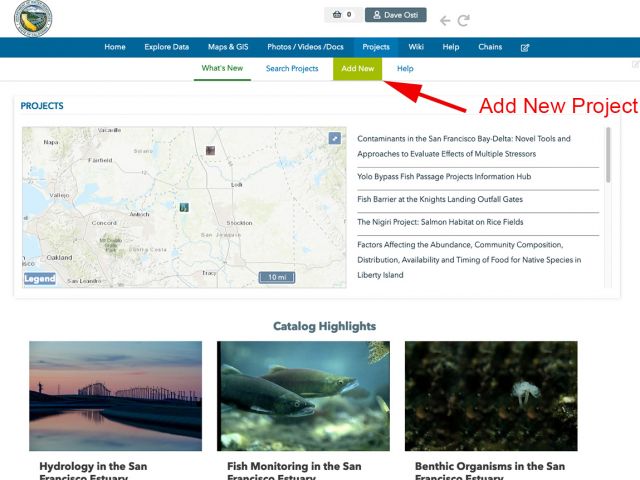Open the Home menu item
The height and width of the screenshot is (480, 640).
[x=115, y=47]
